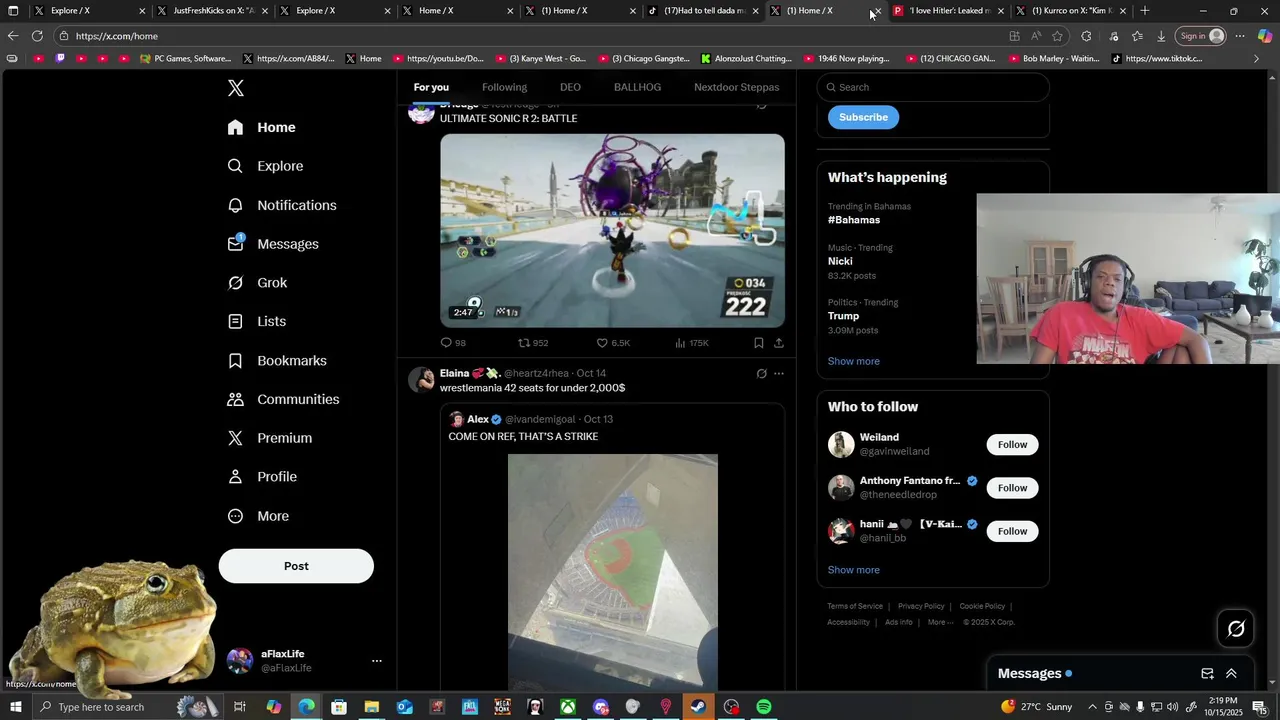Click Type here to search in taskbar

[x=130, y=707]
